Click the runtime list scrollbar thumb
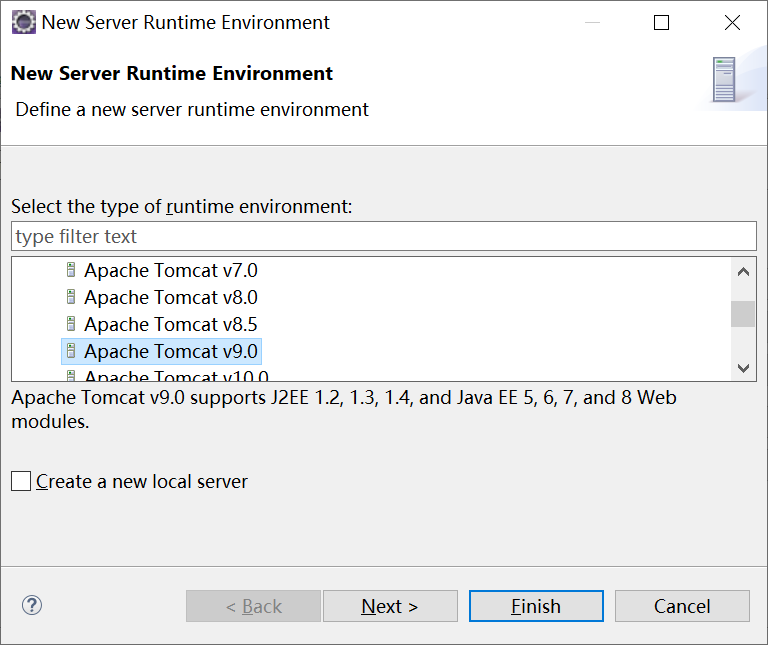The height and width of the screenshot is (645, 768). pos(743,314)
